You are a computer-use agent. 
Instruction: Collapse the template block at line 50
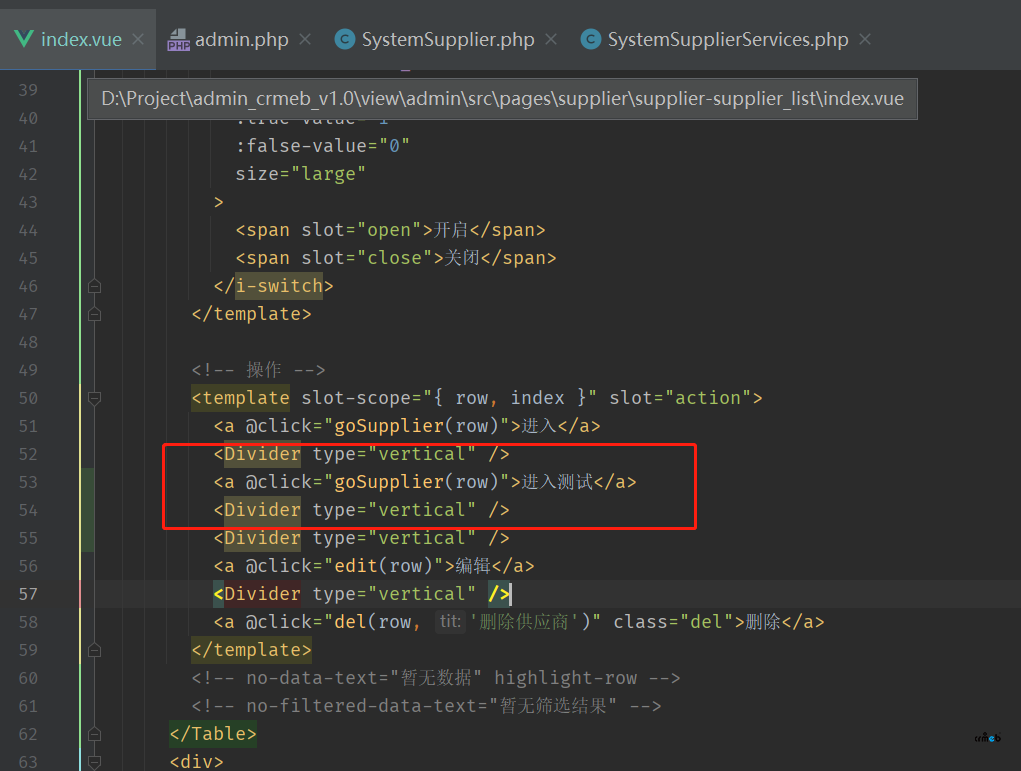94,398
